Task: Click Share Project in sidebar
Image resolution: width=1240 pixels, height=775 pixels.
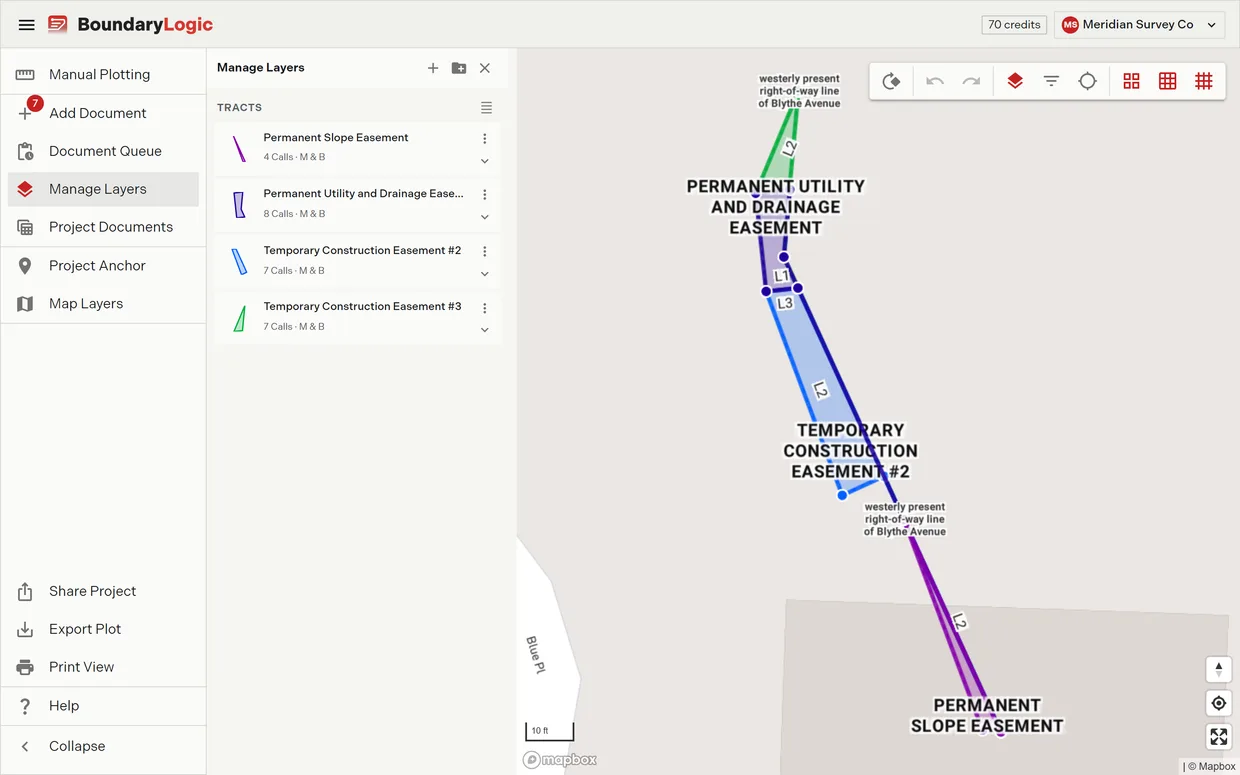Action: (103, 591)
